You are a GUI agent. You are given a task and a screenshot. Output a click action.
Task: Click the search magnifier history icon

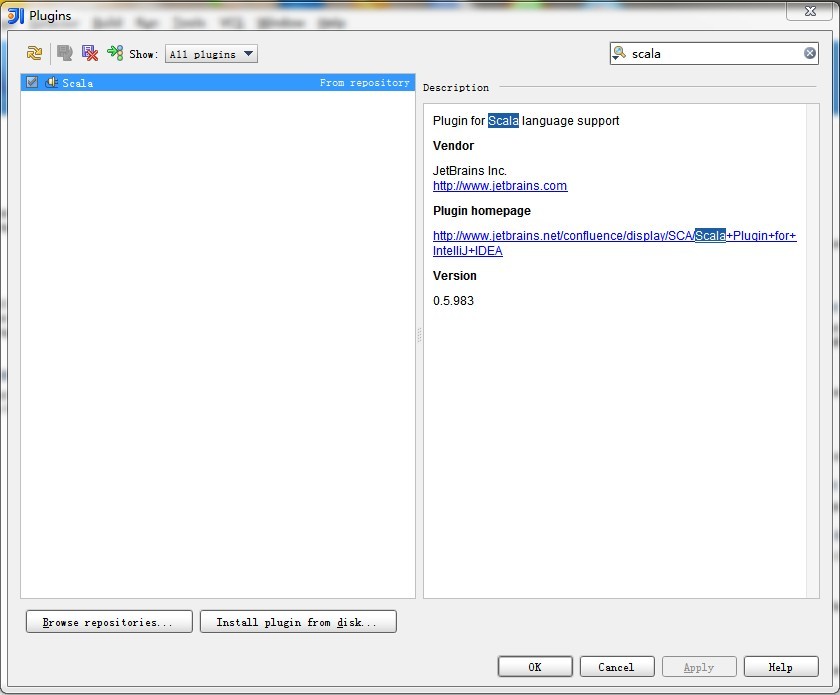619,53
